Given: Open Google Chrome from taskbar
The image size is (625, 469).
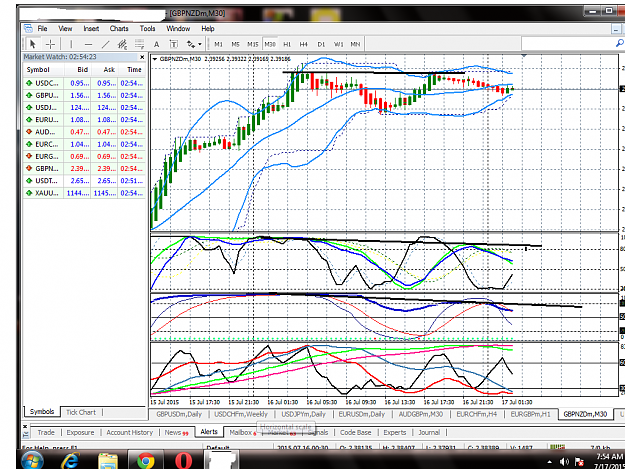Looking at the screenshot, I should pyautogui.click(x=145, y=461).
